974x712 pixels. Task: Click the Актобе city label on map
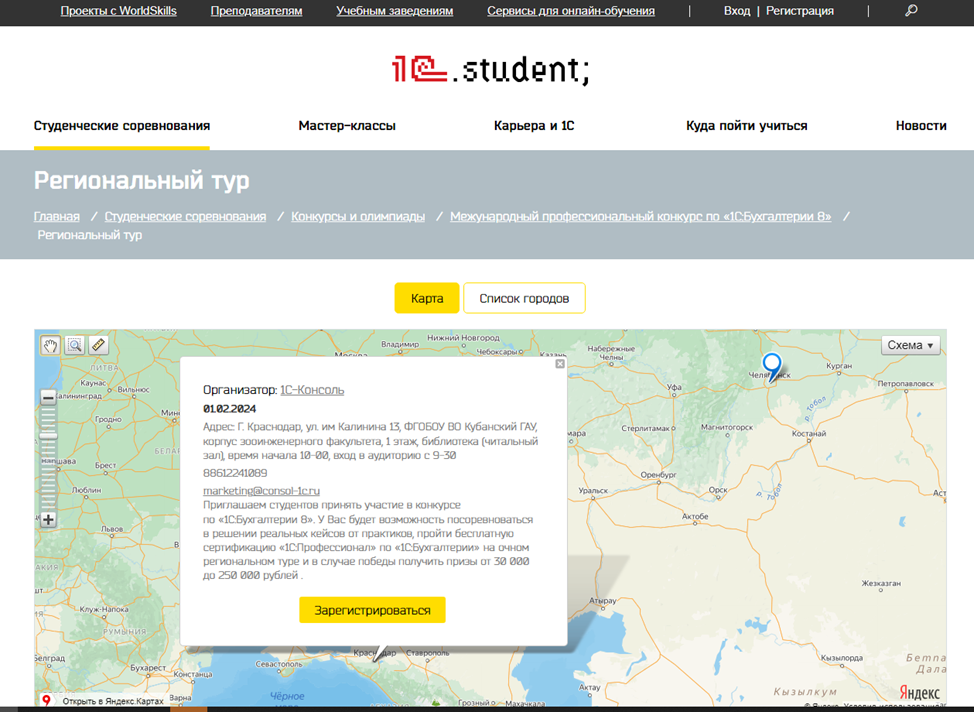(694, 516)
